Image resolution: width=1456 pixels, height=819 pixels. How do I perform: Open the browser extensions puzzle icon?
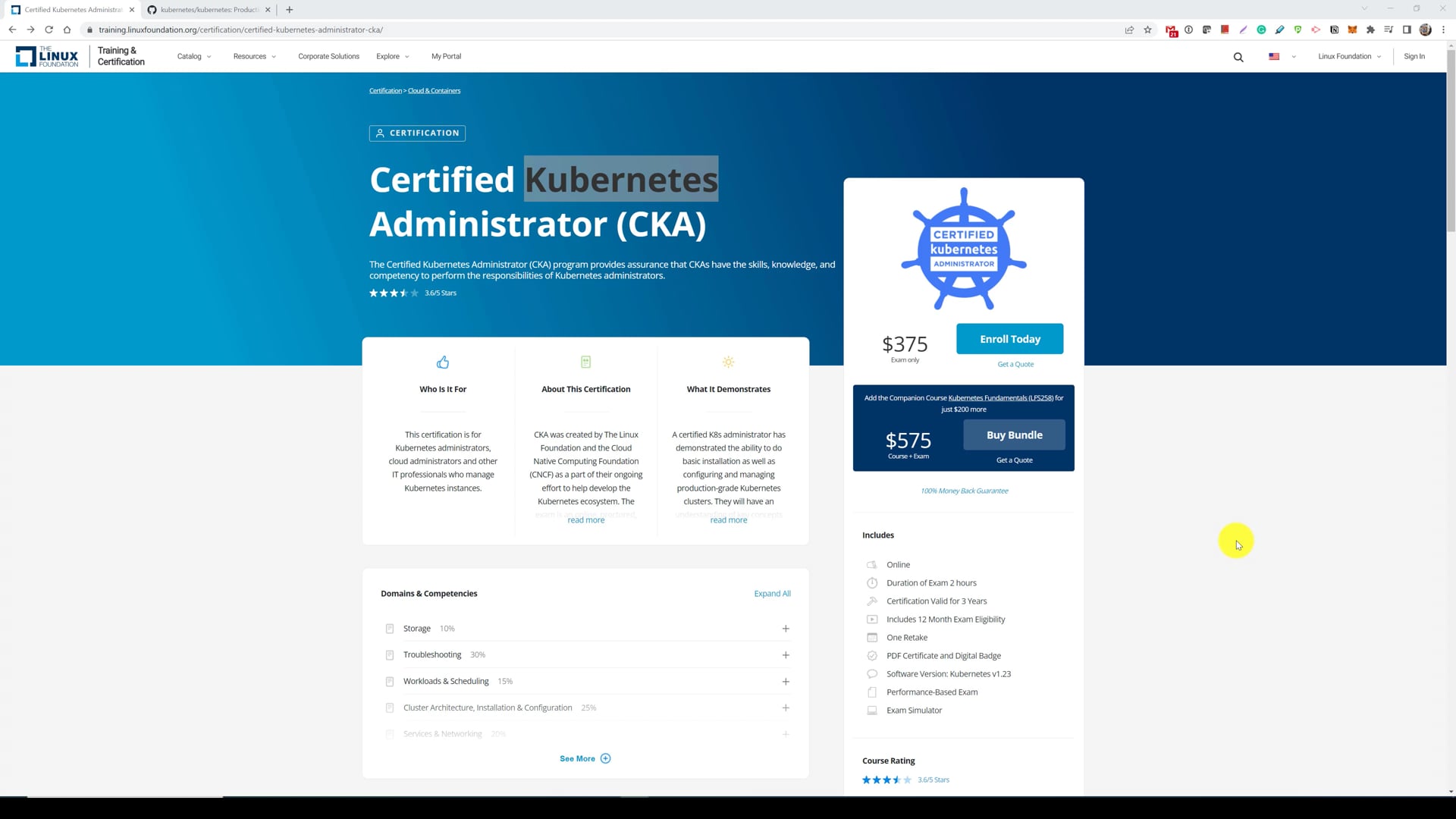pyautogui.click(x=1370, y=30)
